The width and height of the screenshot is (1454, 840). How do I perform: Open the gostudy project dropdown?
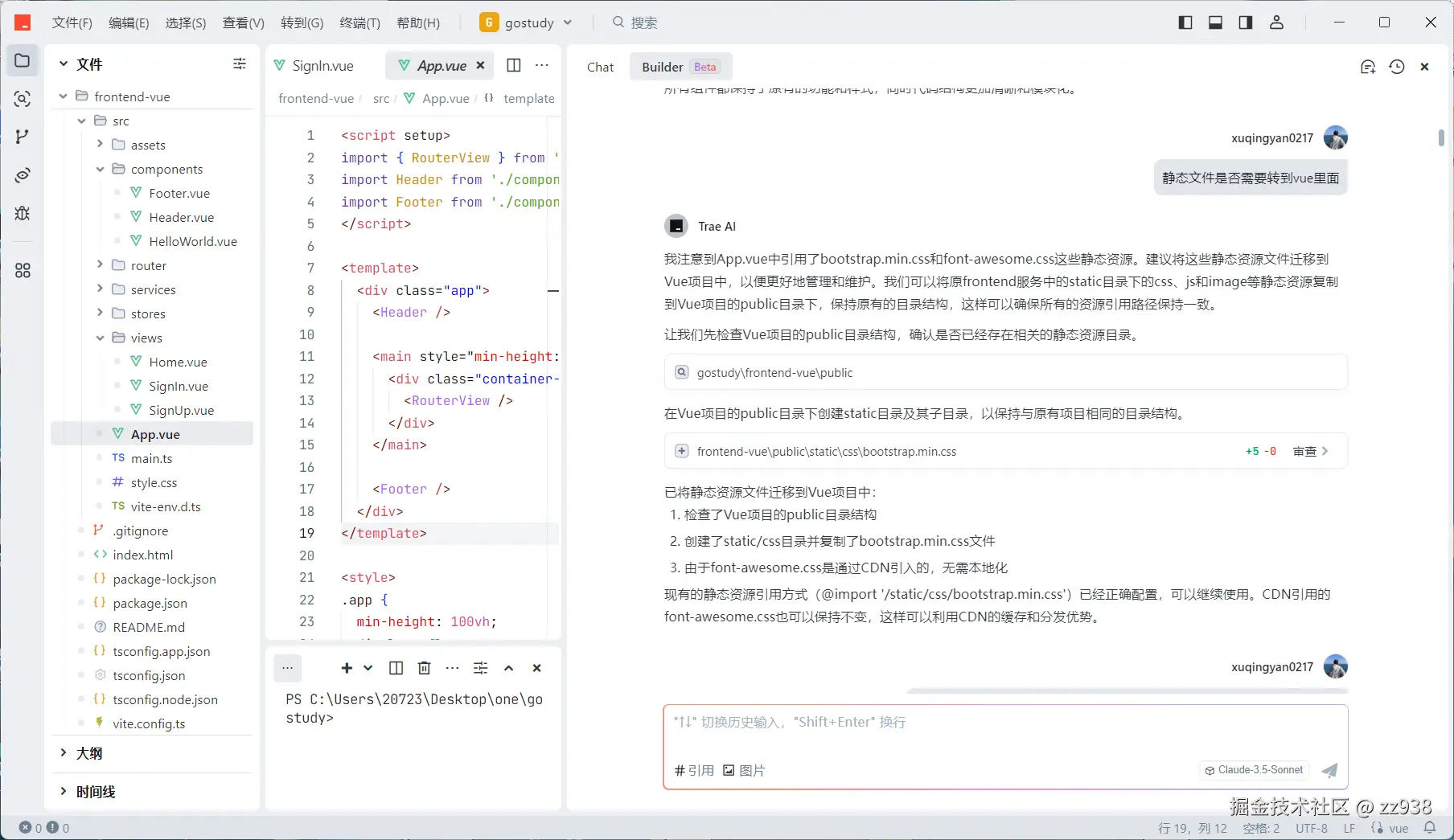click(526, 23)
